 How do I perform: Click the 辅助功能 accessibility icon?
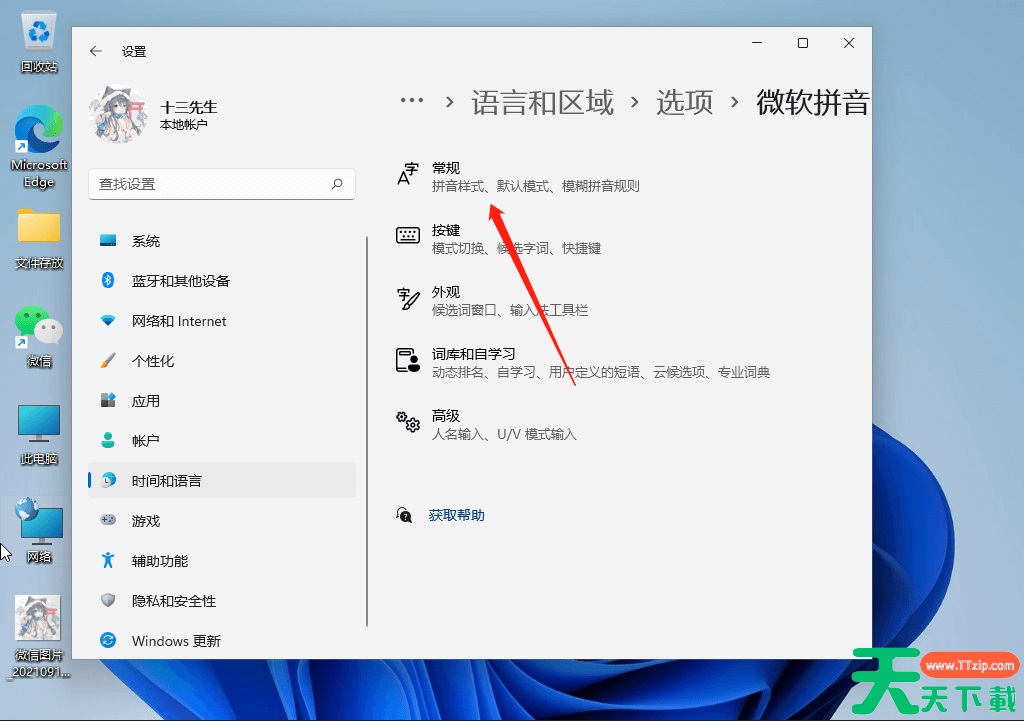tap(108, 560)
